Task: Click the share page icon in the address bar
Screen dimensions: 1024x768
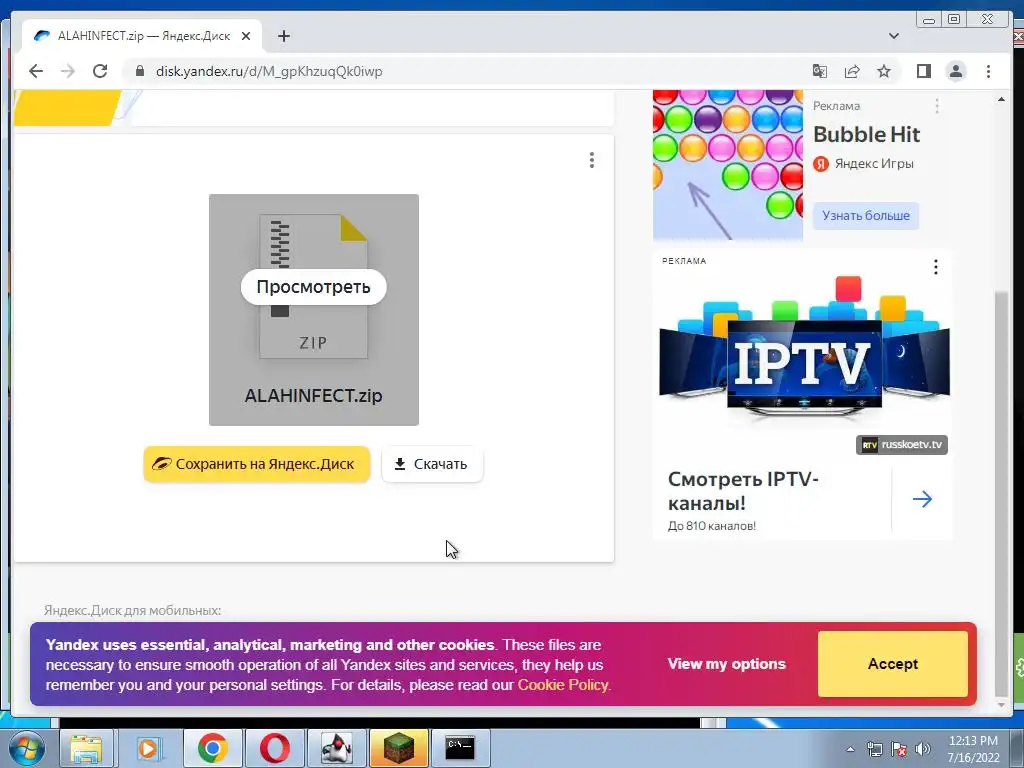Action: (x=852, y=71)
